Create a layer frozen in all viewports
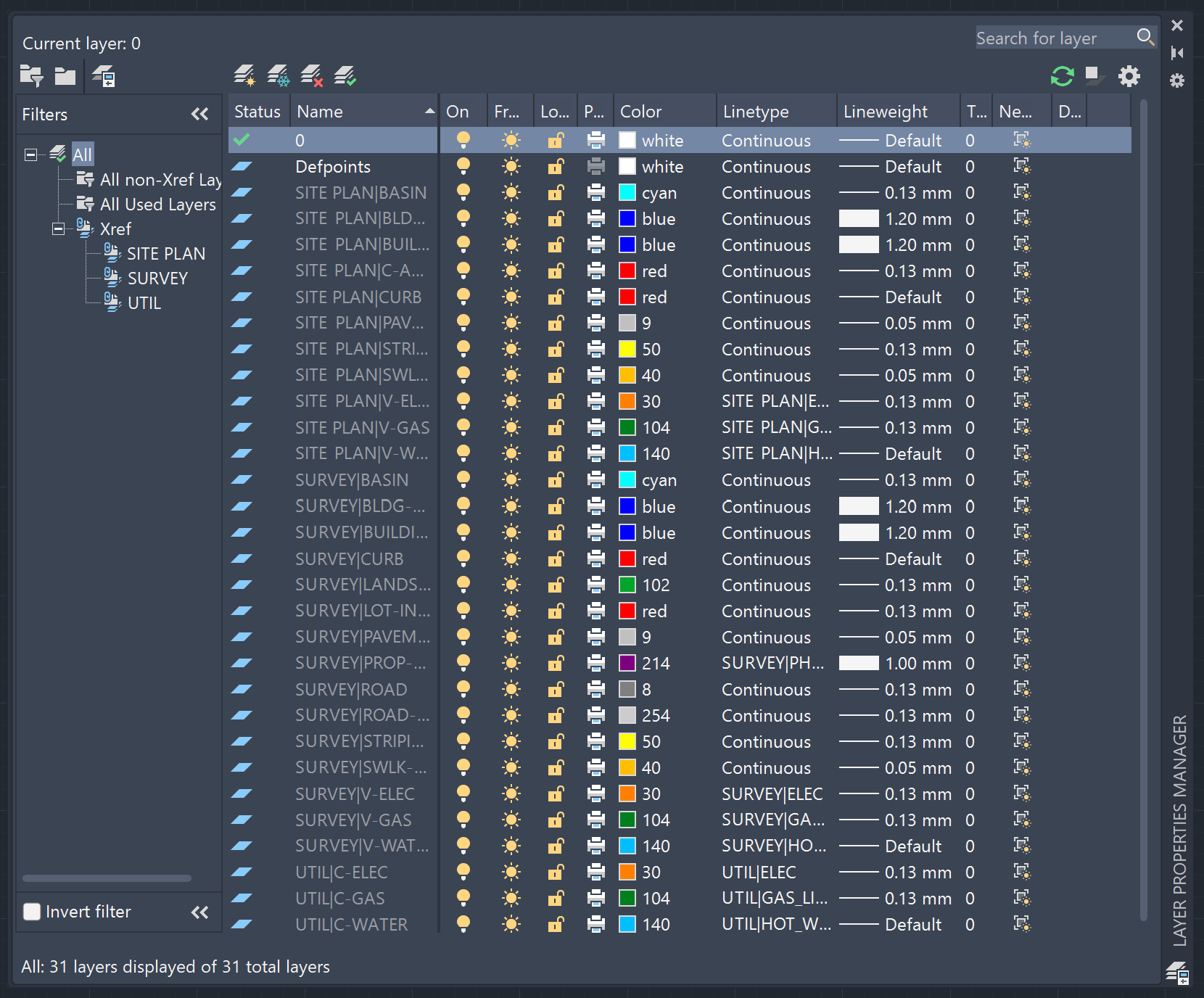Image resolution: width=1204 pixels, height=998 pixels. click(277, 75)
